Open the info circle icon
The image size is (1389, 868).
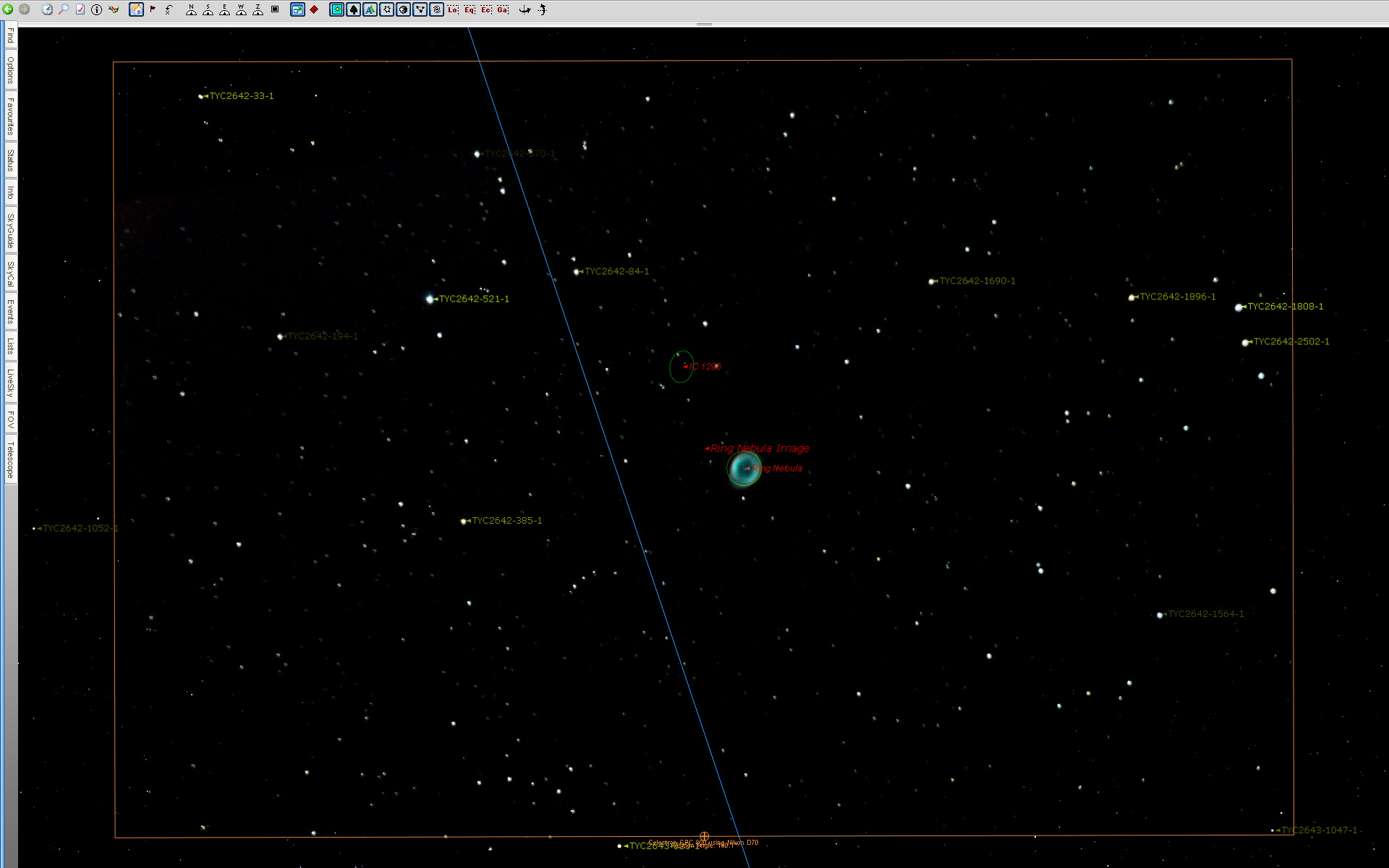tap(96, 9)
